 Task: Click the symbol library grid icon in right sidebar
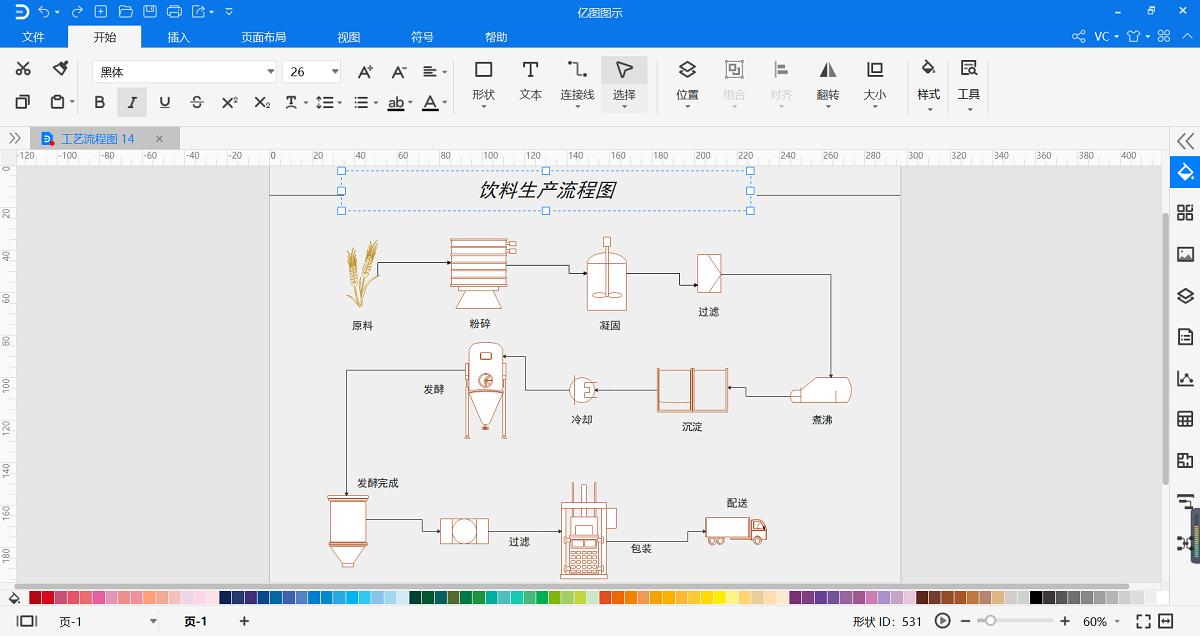point(1186,213)
